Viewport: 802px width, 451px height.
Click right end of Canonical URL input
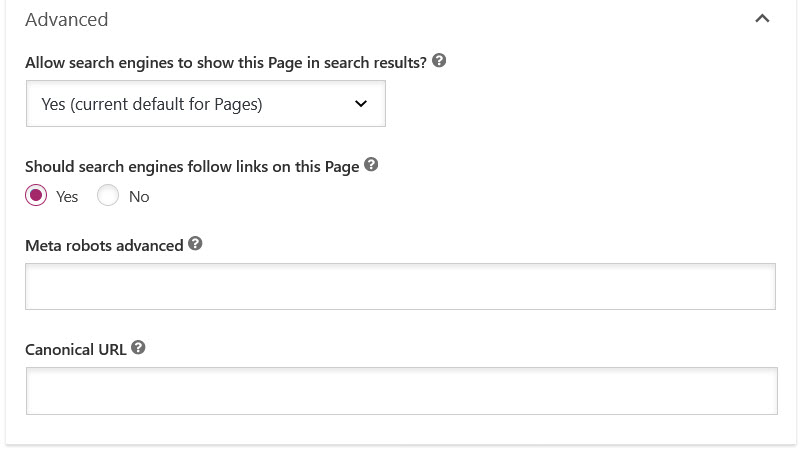click(x=760, y=391)
